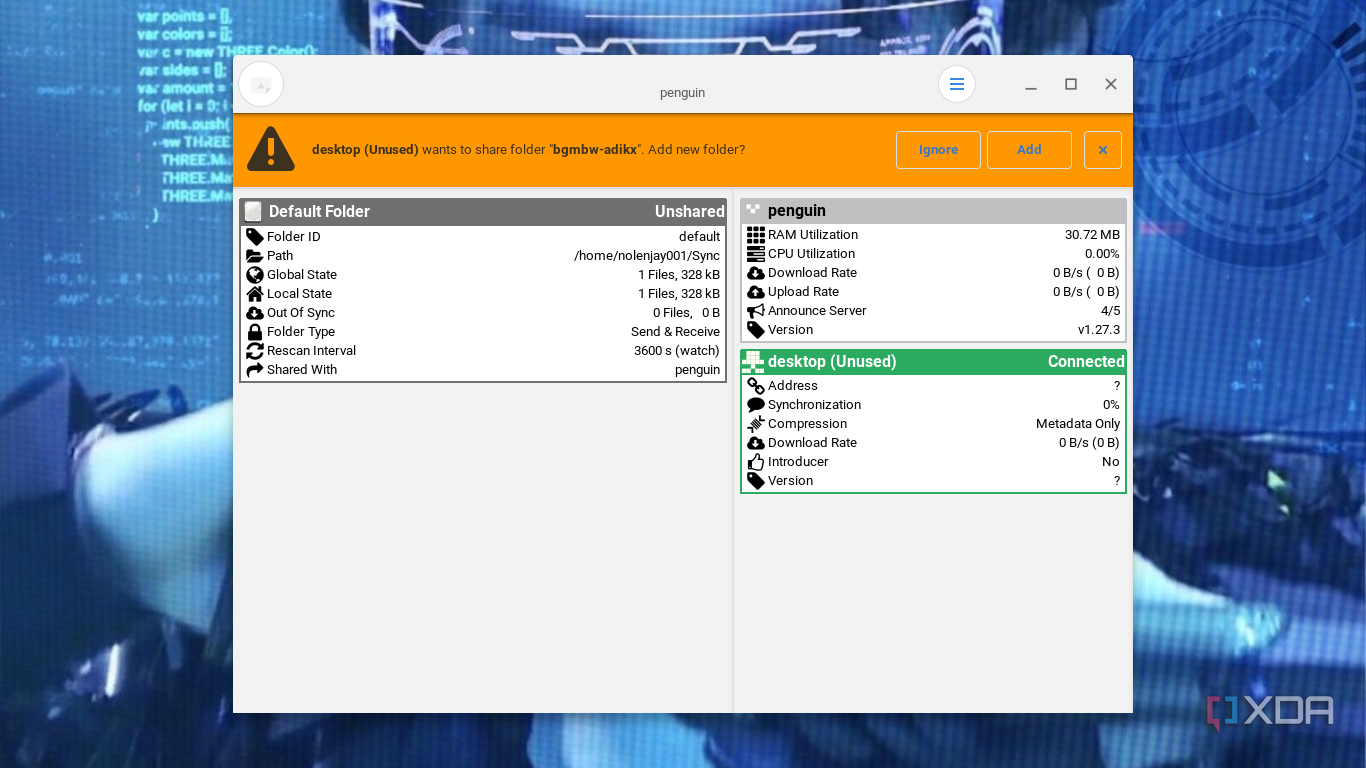Expand the Default Folder panel
The width and height of the screenshot is (1366, 768).
483,211
